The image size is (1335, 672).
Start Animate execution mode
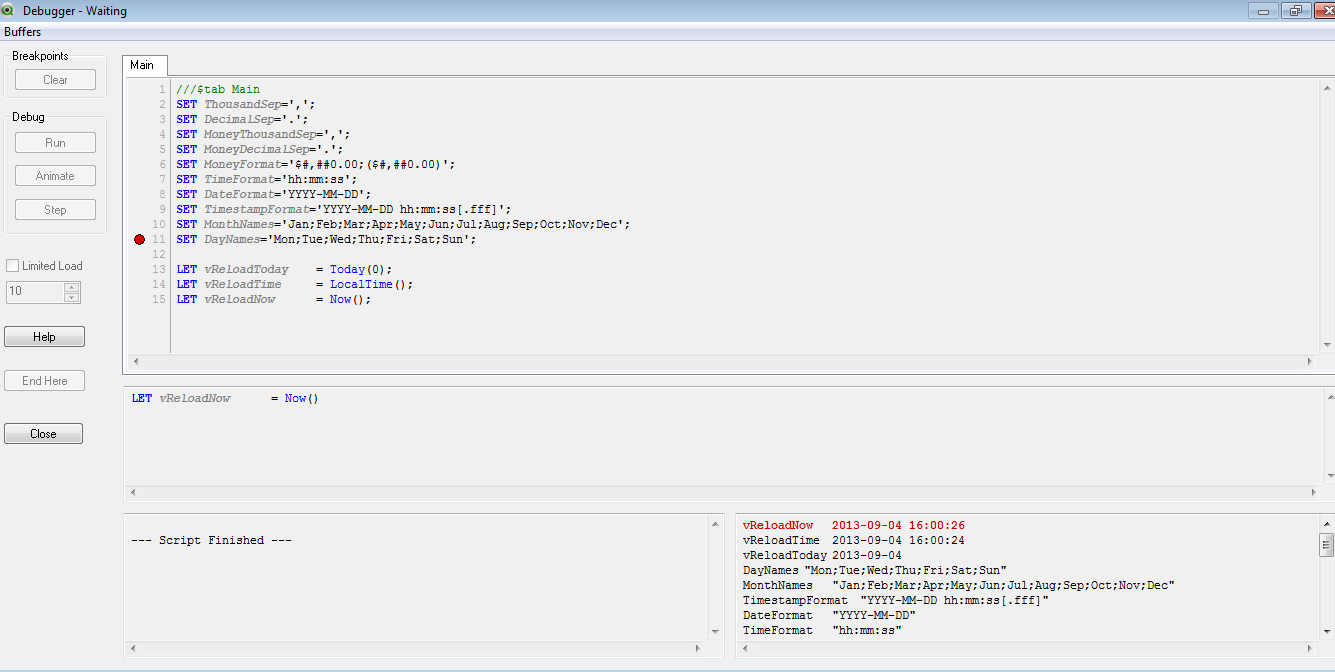55,175
